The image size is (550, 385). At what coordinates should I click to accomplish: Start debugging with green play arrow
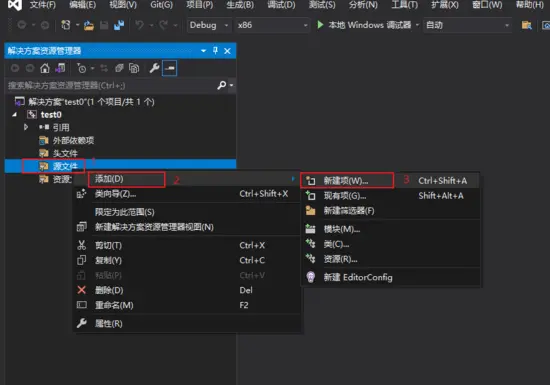(320, 25)
